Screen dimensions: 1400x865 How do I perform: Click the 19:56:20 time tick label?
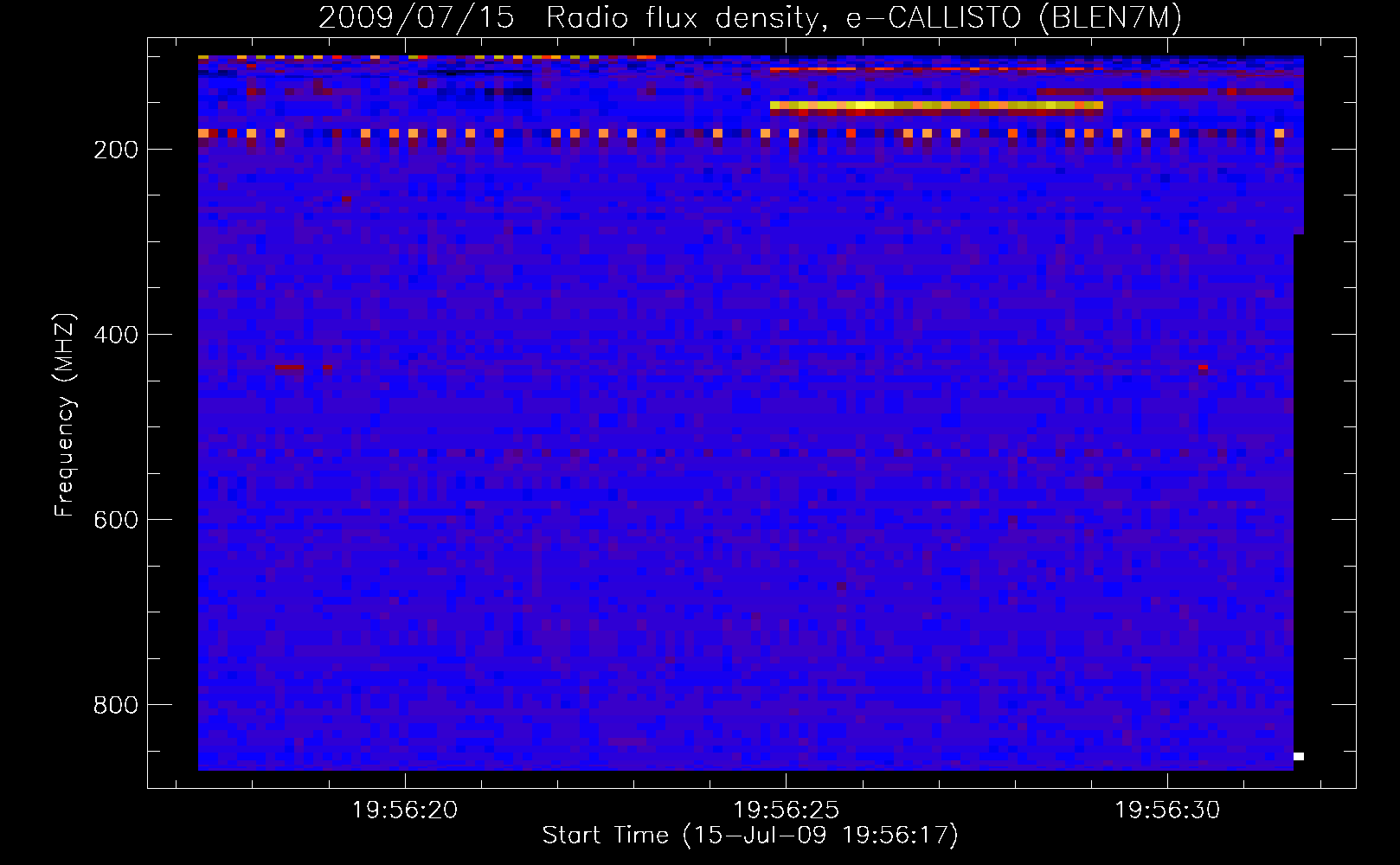click(x=405, y=811)
